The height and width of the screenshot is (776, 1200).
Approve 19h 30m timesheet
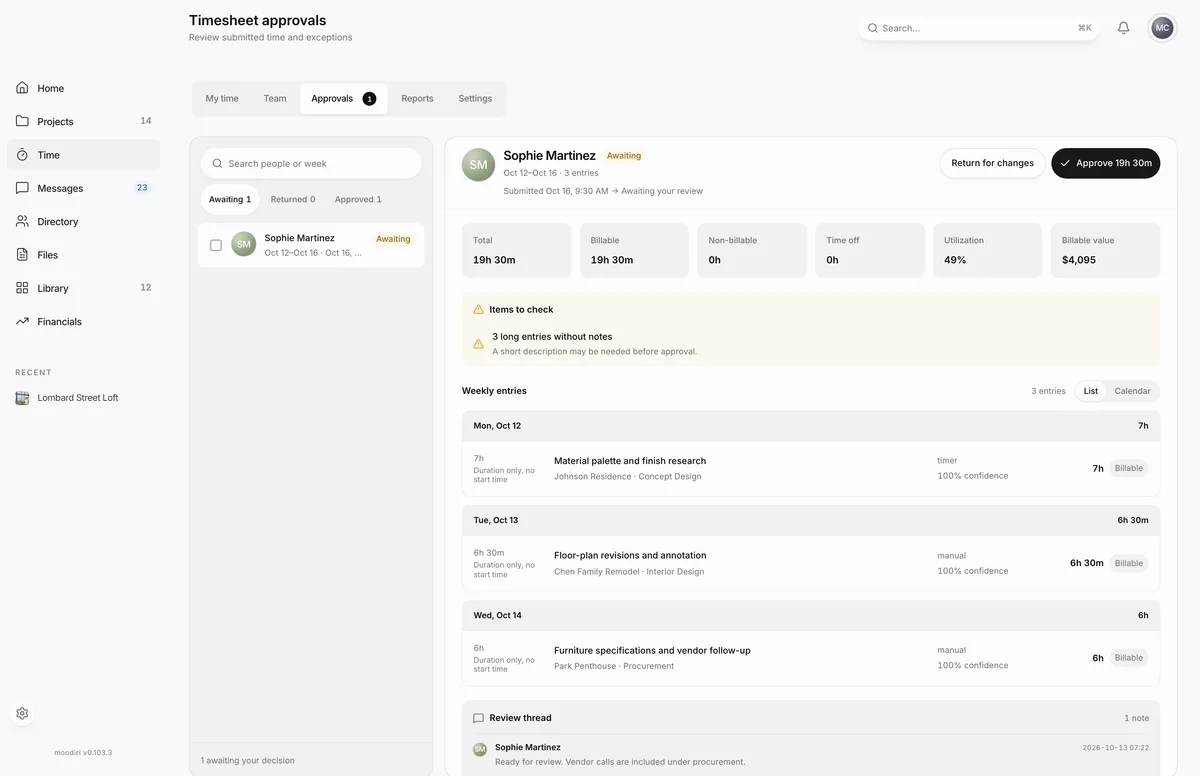(x=1106, y=163)
